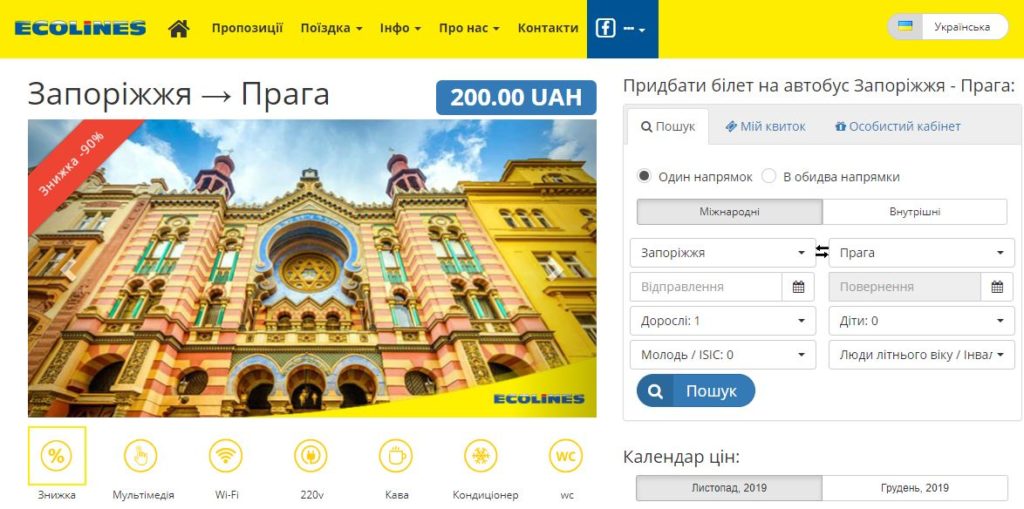Select the Знижка percent icon

click(57, 456)
